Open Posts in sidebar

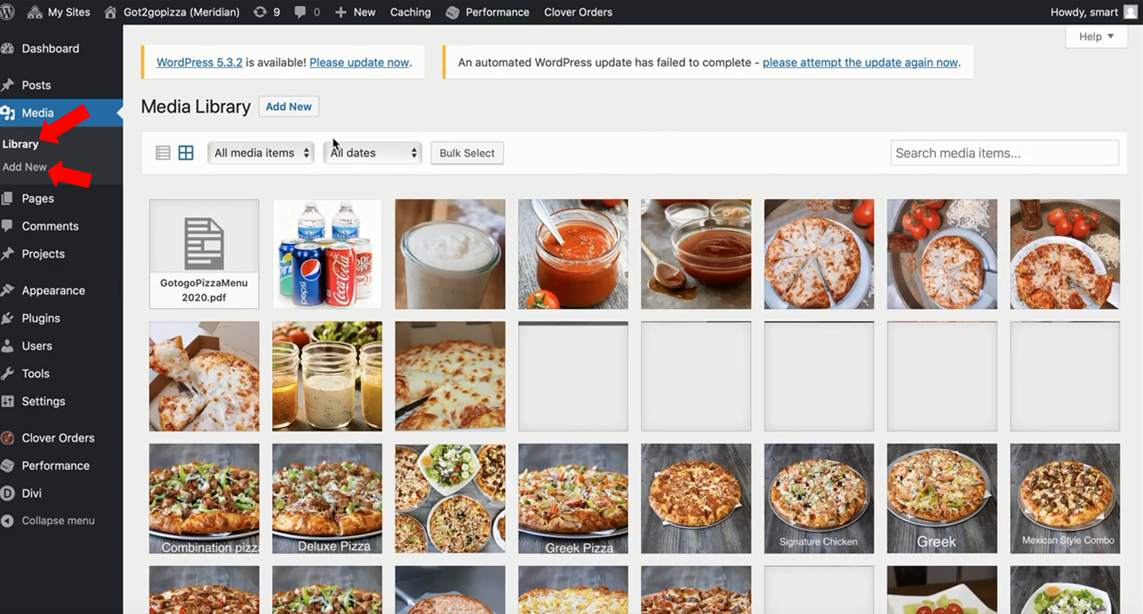coord(36,85)
